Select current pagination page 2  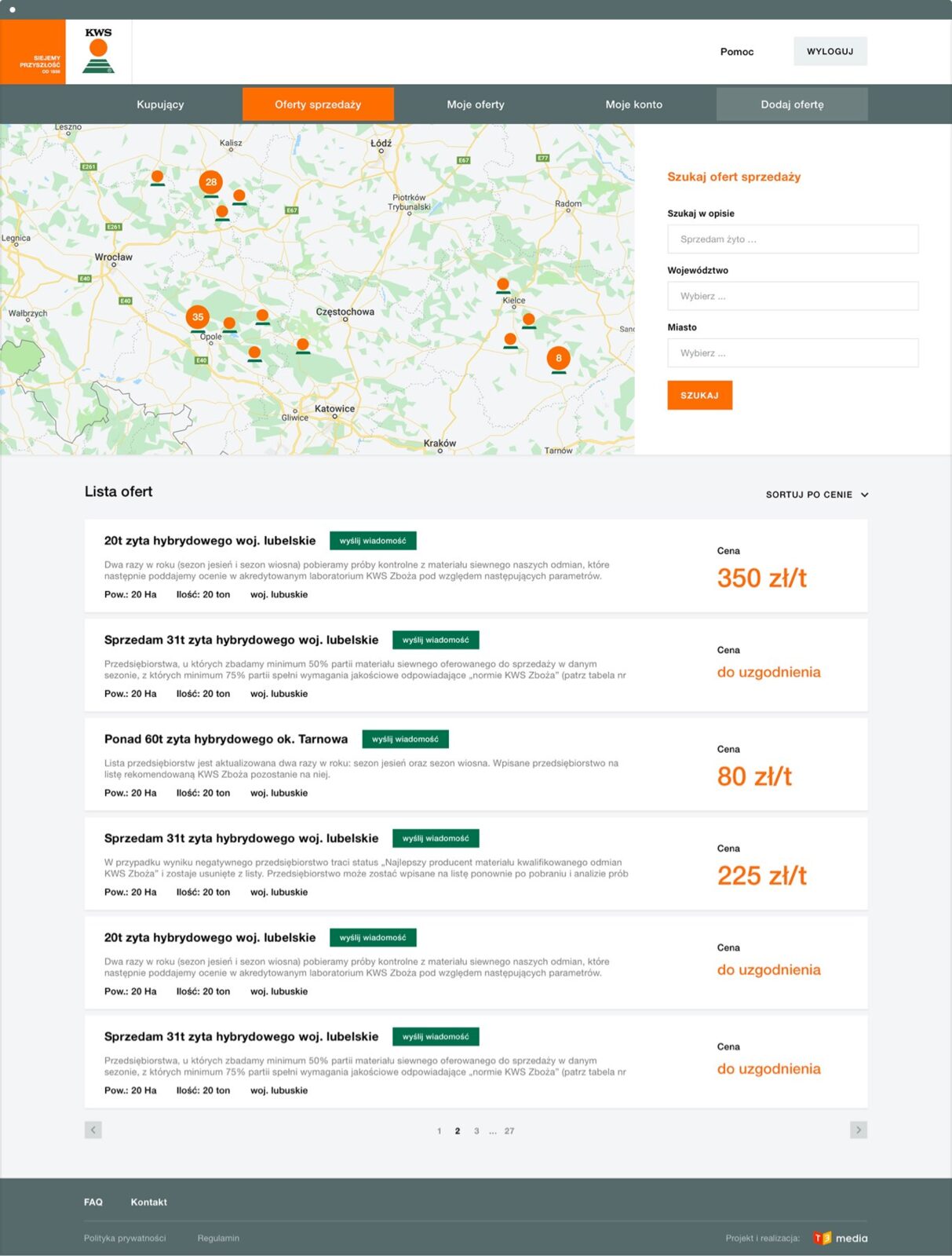tap(458, 1131)
